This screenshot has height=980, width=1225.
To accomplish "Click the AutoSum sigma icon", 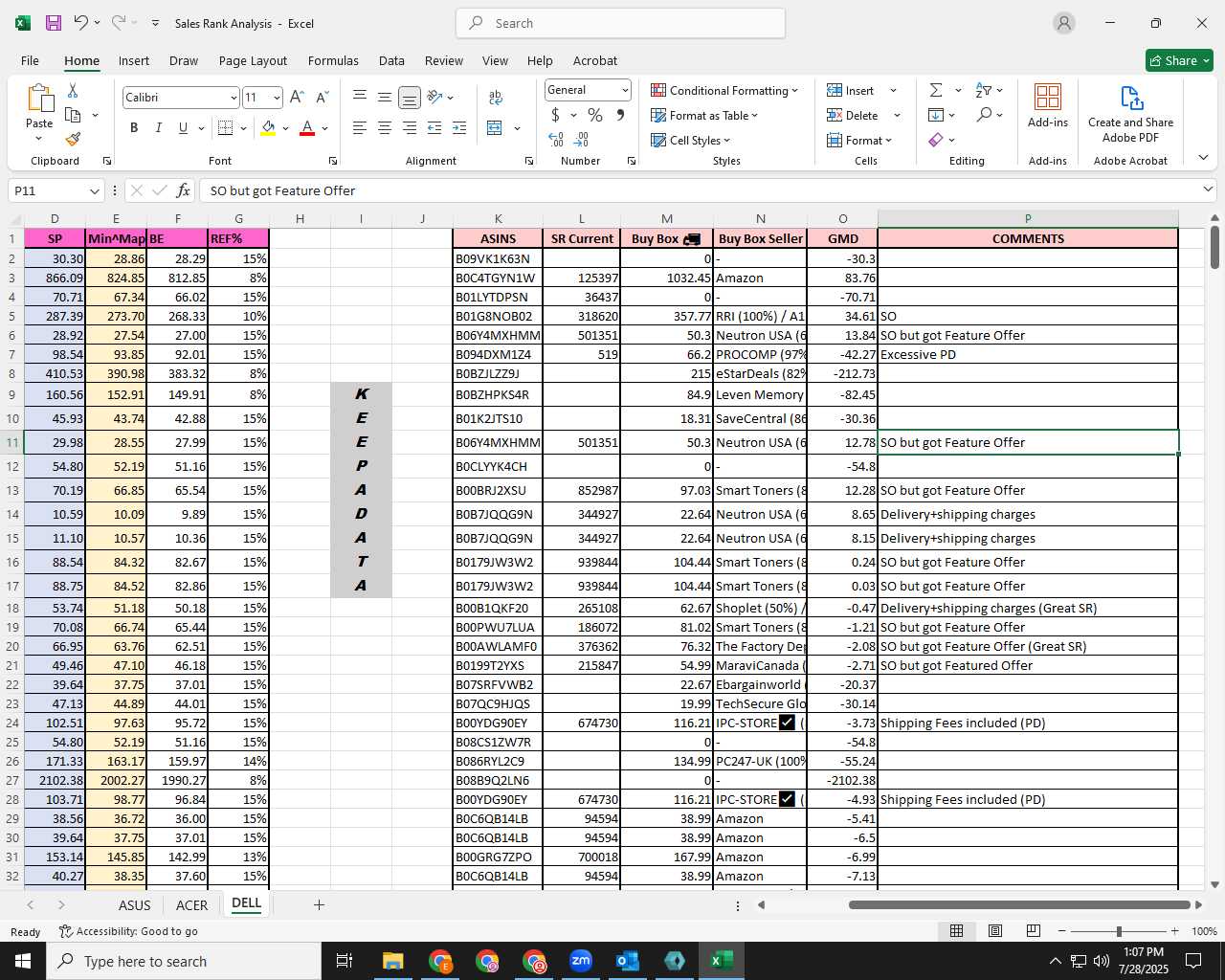I will [x=936, y=90].
